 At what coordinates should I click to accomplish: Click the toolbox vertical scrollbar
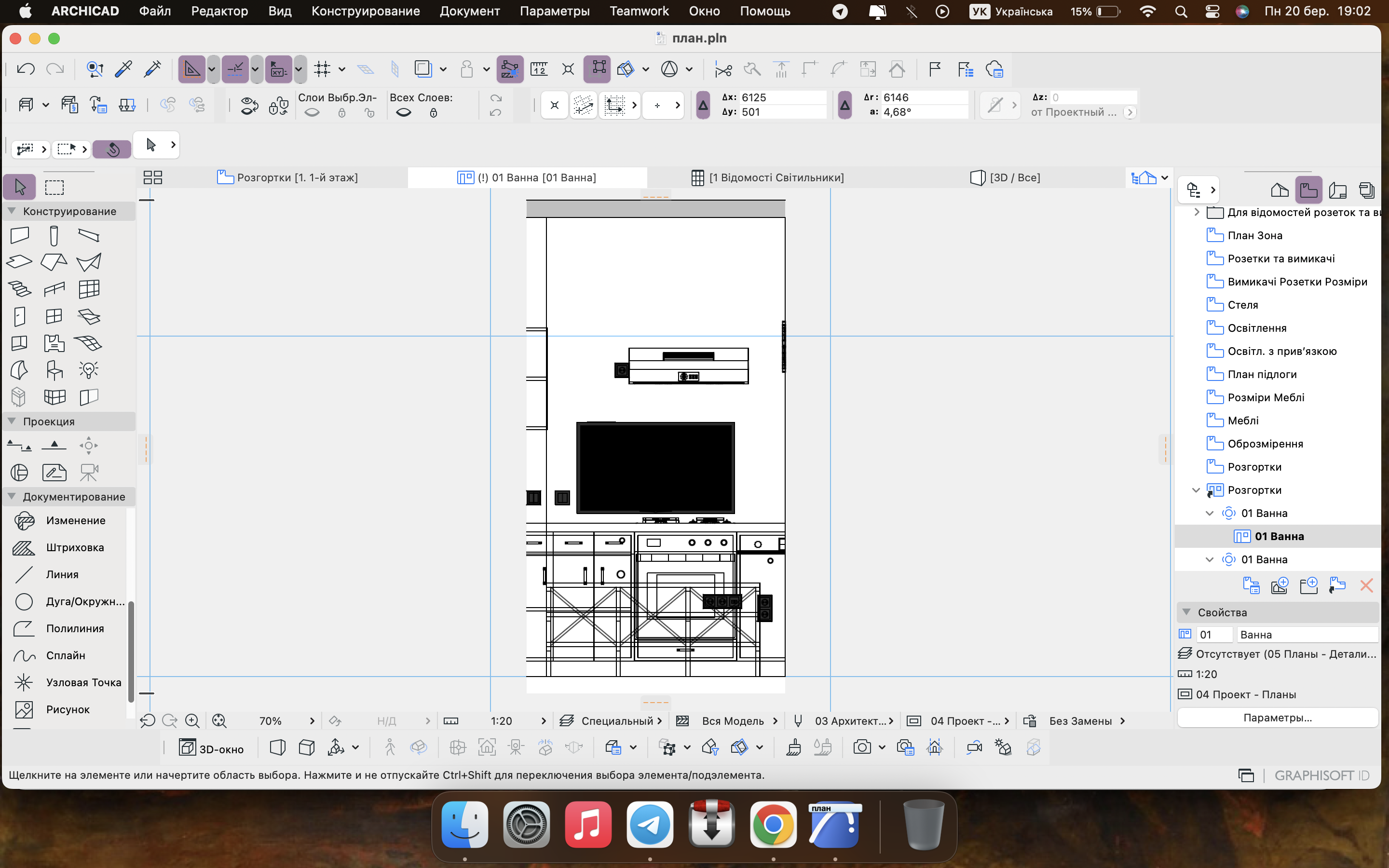(131, 651)
